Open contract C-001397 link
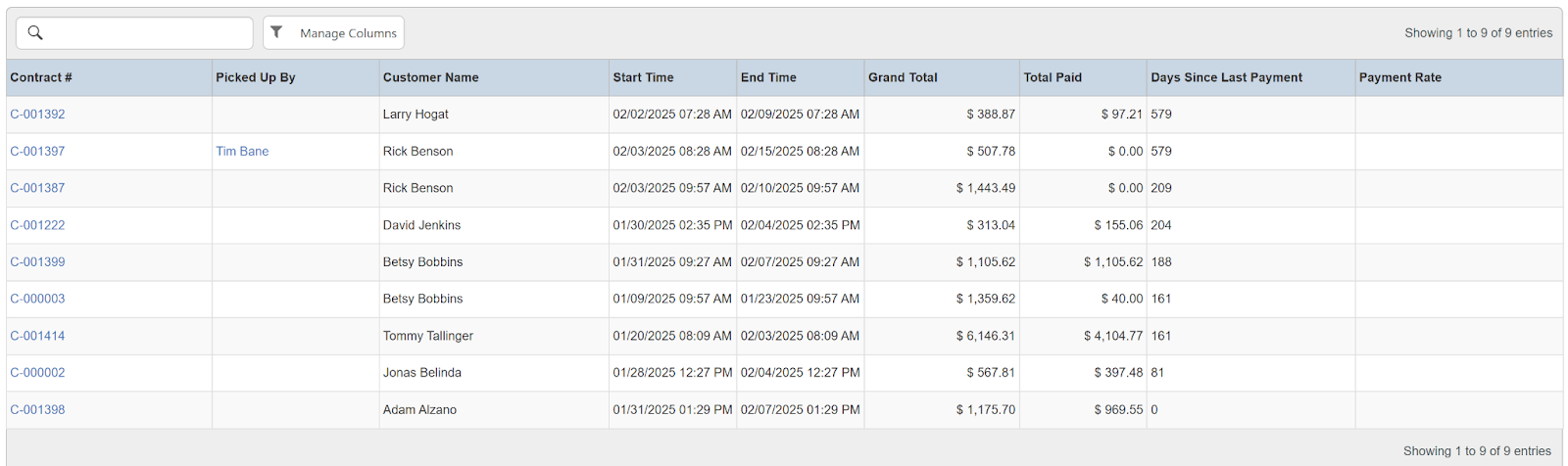Viewport: 1568px width, 466px height. click(x=37, y=152)
